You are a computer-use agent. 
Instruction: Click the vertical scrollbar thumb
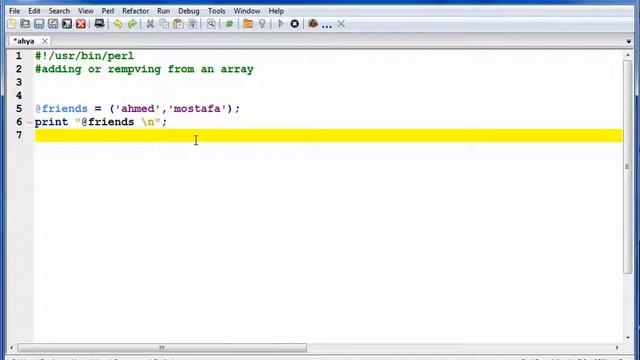coord(628,167)
